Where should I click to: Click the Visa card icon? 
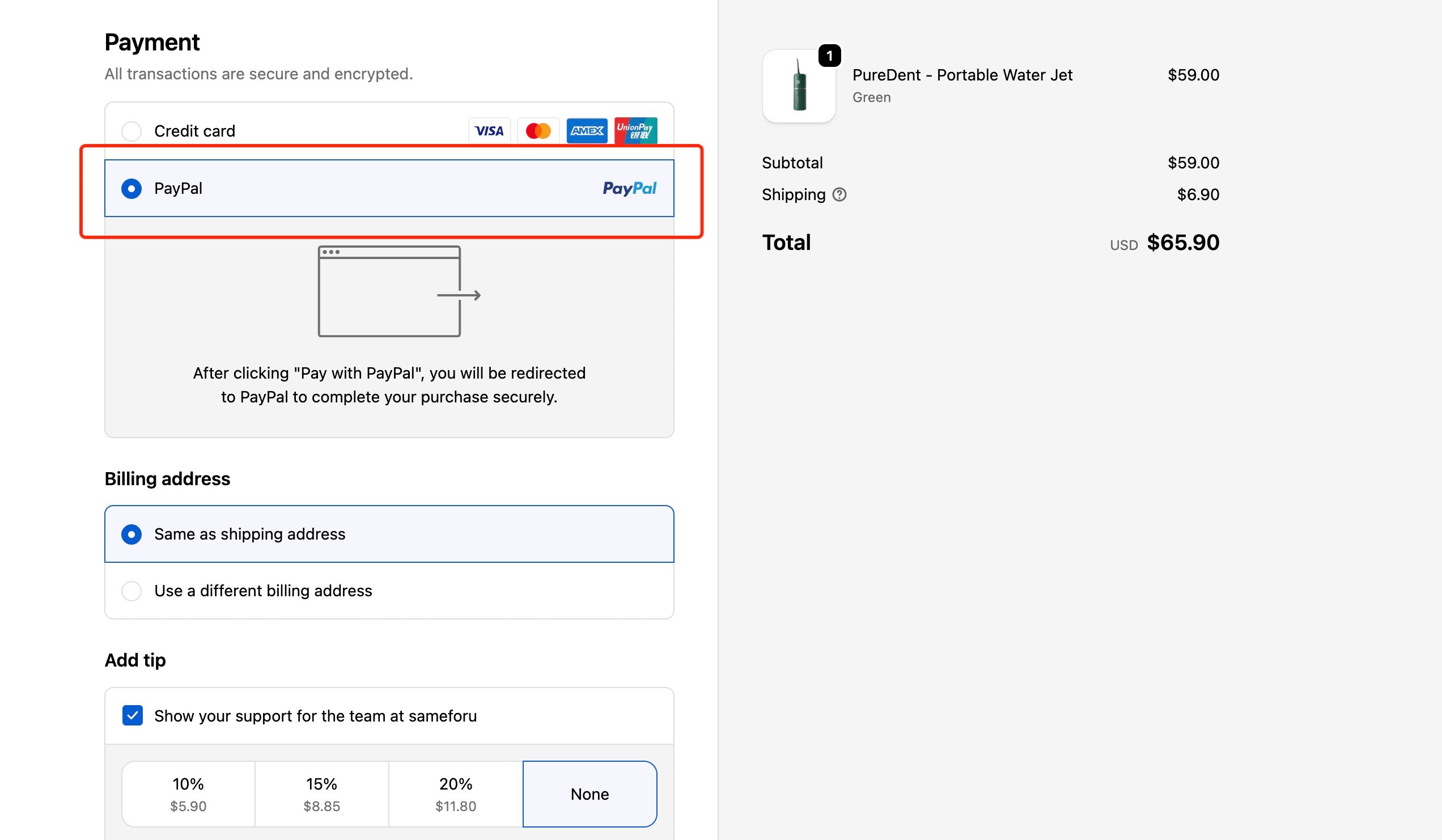pos(489,131)
